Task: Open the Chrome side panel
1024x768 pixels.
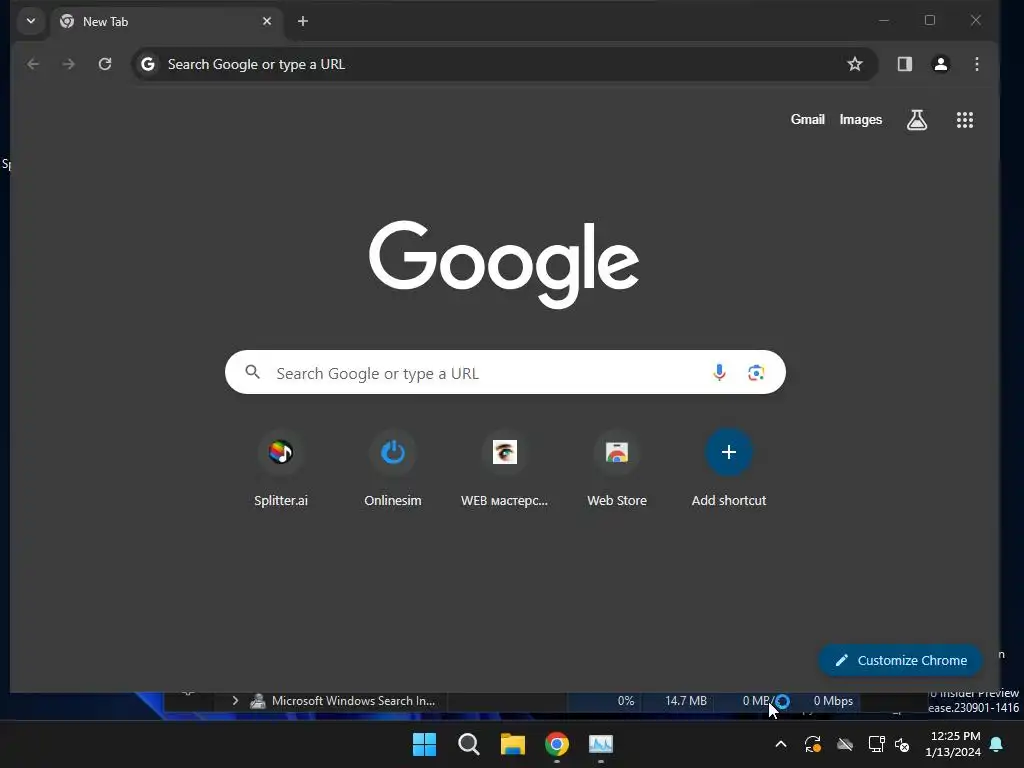Action: pos(904,64)
